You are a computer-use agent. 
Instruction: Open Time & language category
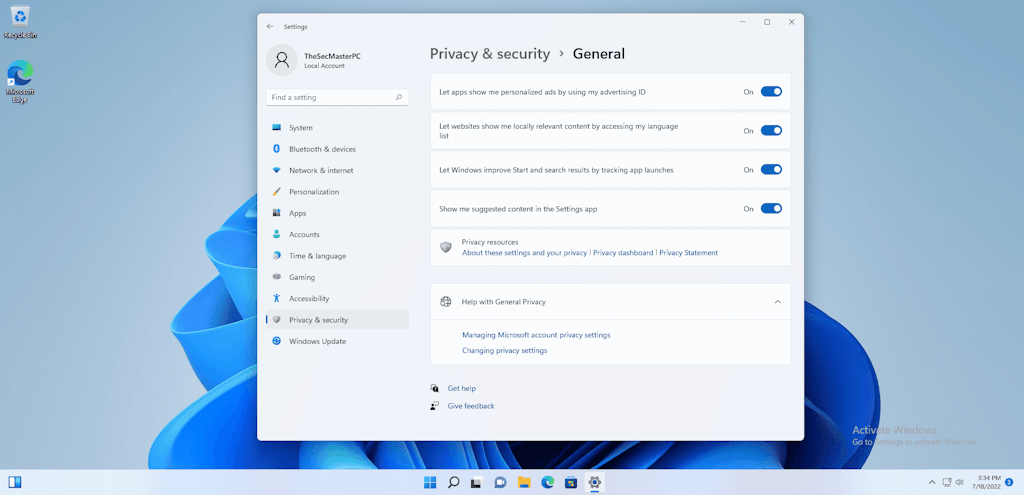point(337,255)
